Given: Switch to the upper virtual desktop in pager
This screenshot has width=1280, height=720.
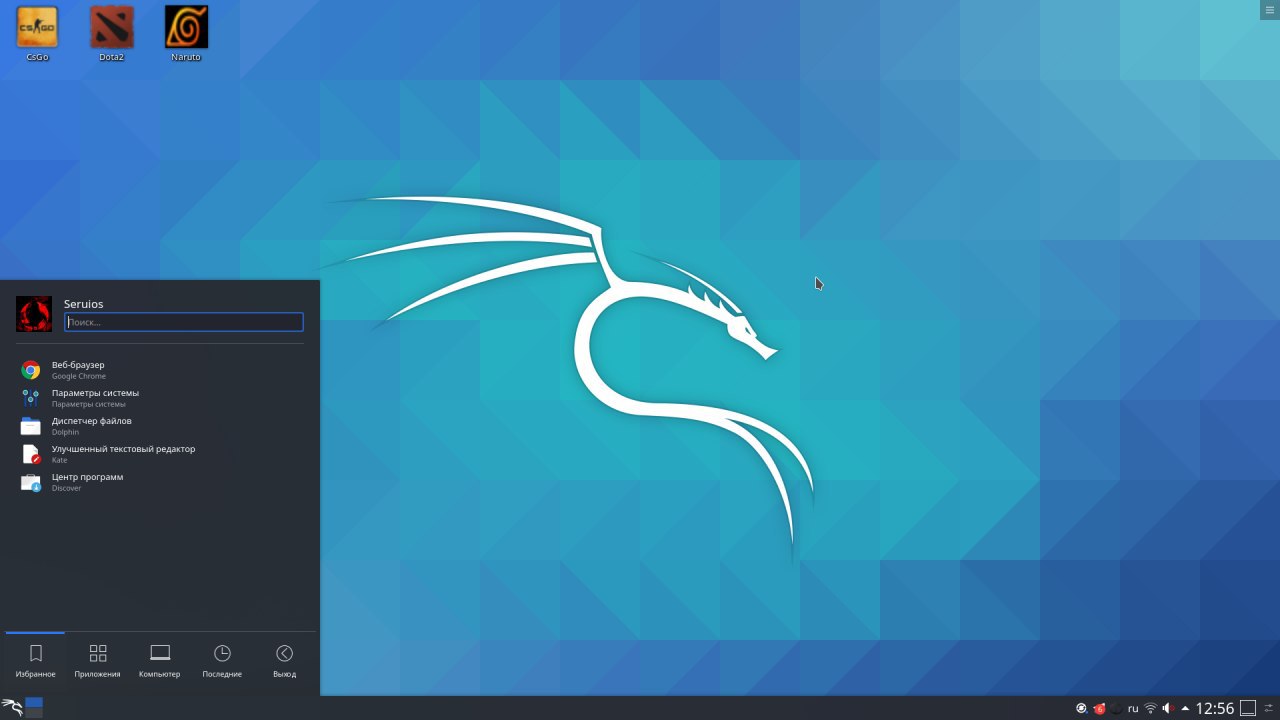Looking at the screenshot, I should coord(34,703).
